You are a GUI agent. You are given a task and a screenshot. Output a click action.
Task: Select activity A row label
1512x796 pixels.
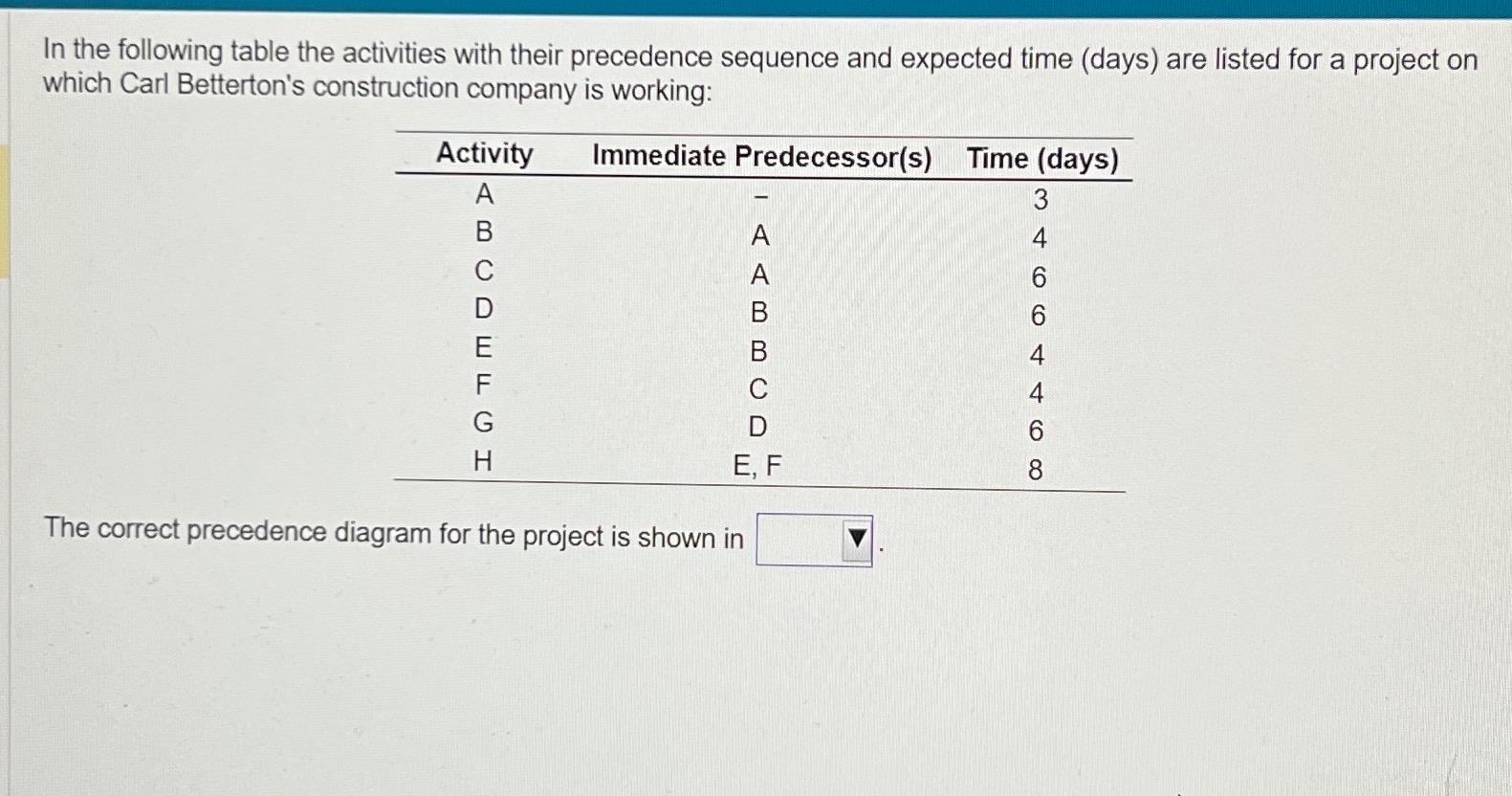click(483, 197)
